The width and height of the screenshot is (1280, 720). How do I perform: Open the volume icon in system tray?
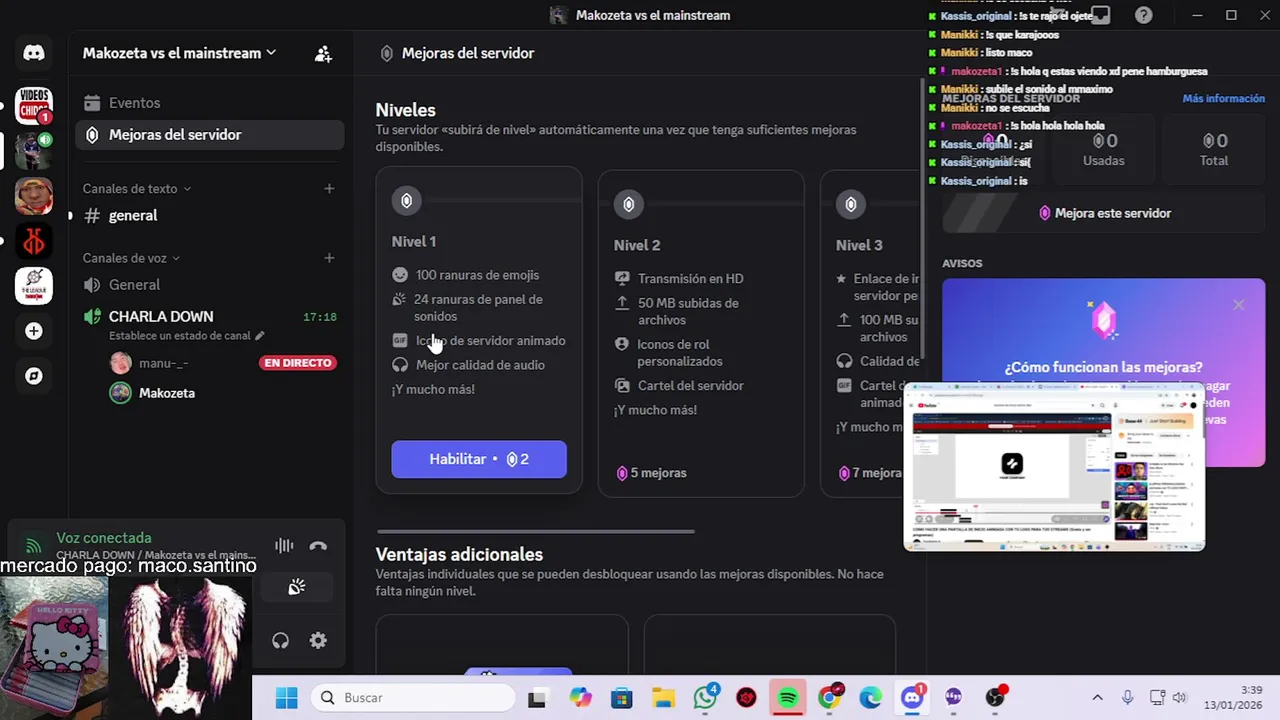coord(1179,698)
